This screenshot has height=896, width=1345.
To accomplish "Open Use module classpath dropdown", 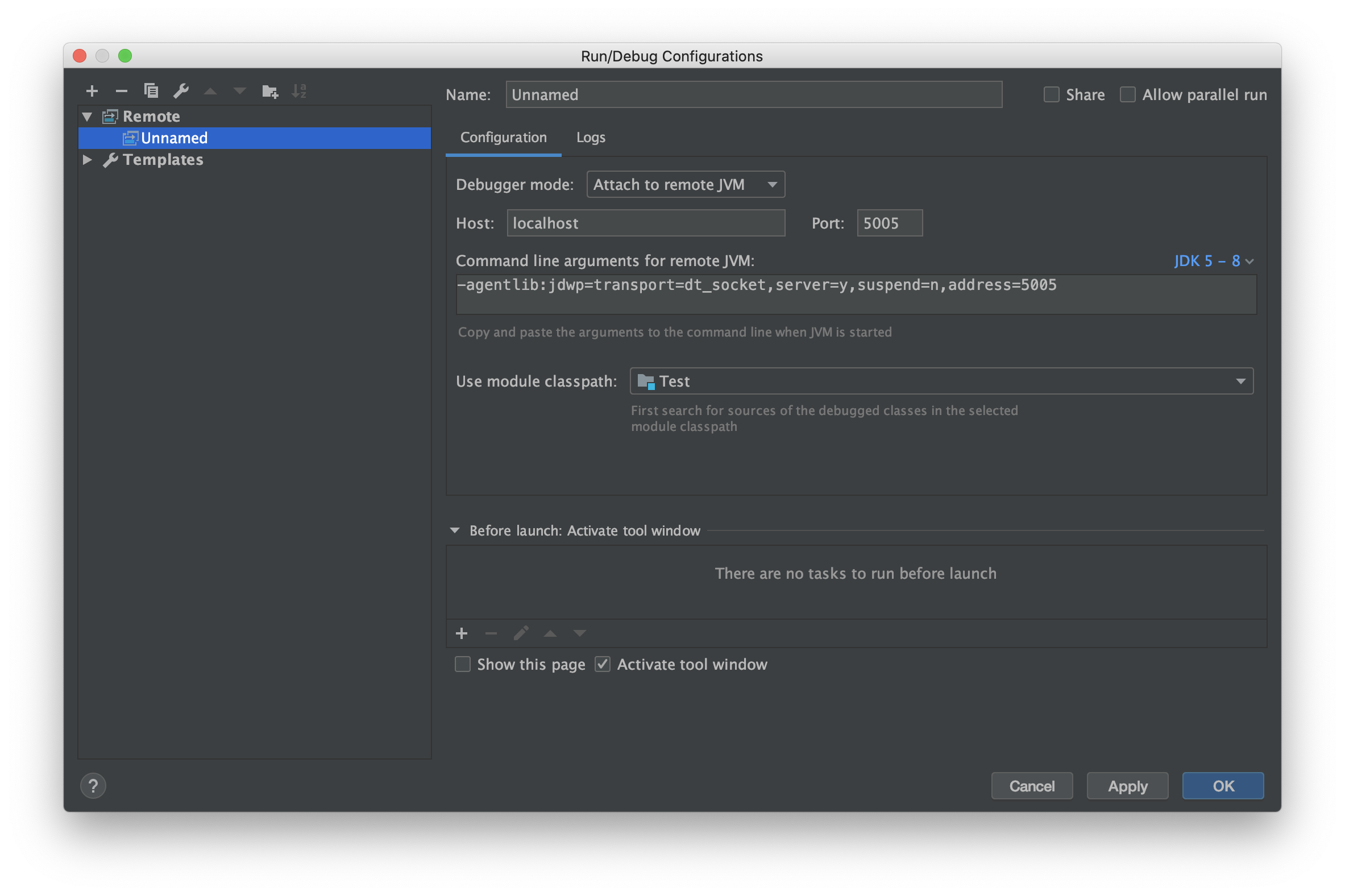I will 941,381.
